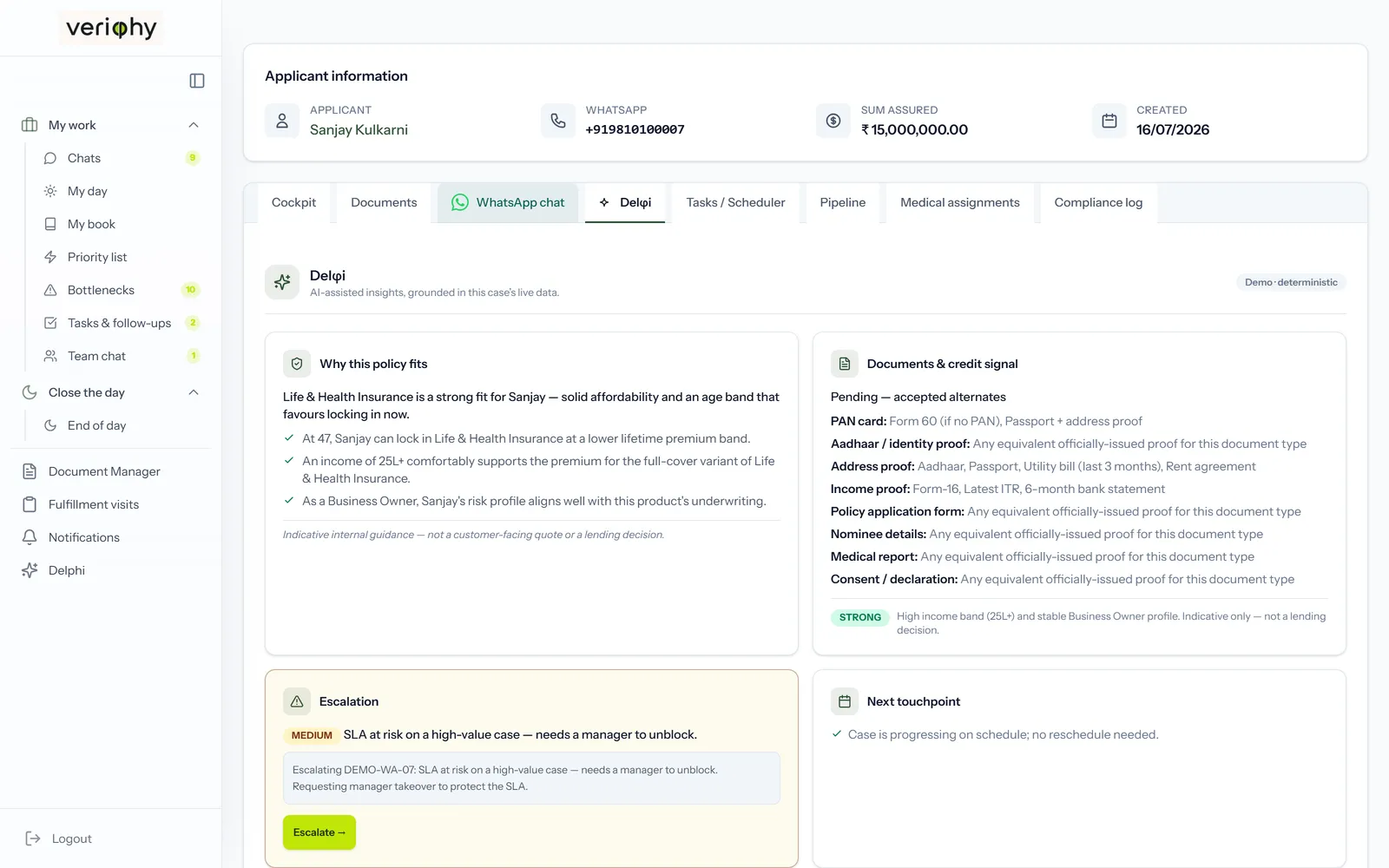Click the Tasks & follow-ups checkbox icon

[x=50, y=323]
